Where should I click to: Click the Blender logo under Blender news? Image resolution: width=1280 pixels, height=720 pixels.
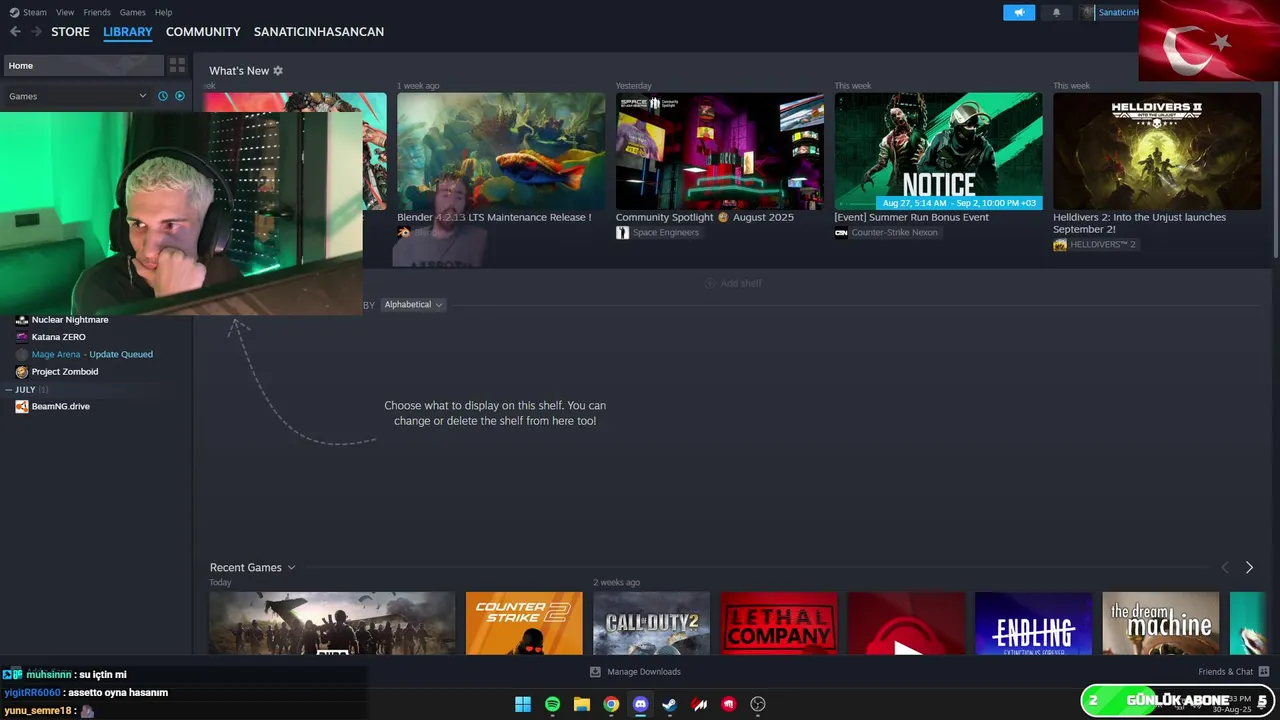click(403, 232)
